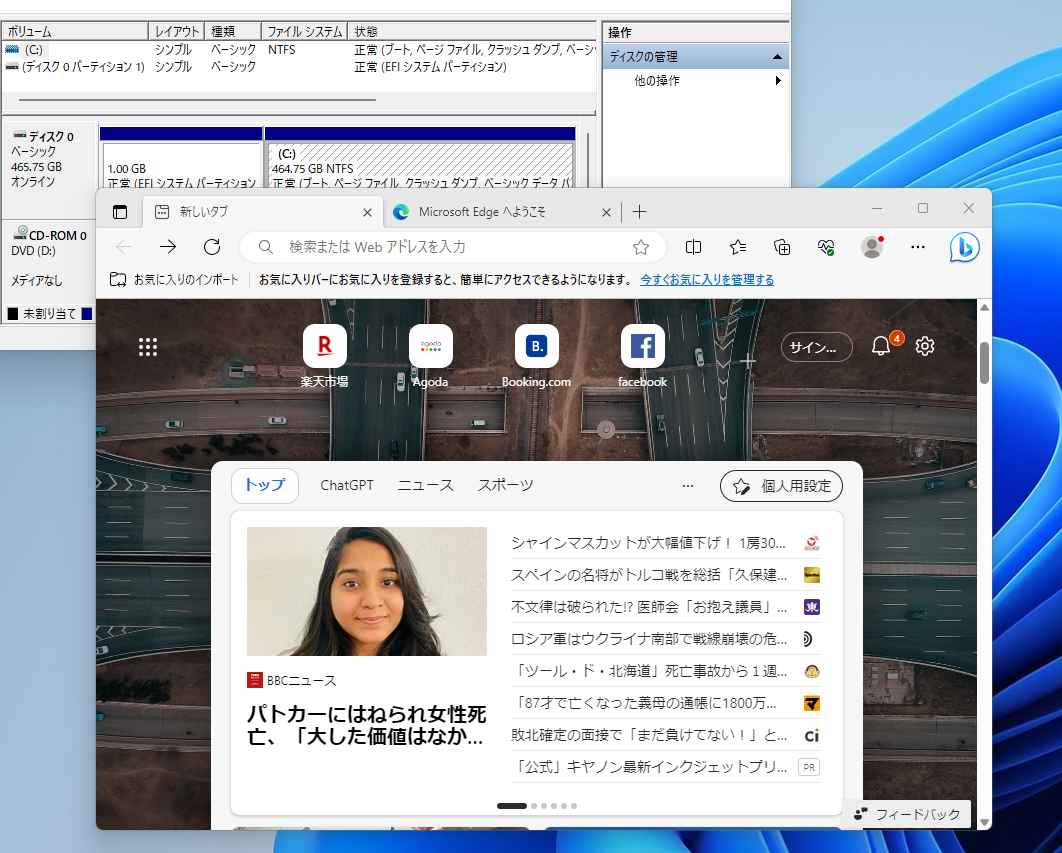Select (C:) volume row in Disk Management
1062x853 pixels.
(x=298, y=49)
